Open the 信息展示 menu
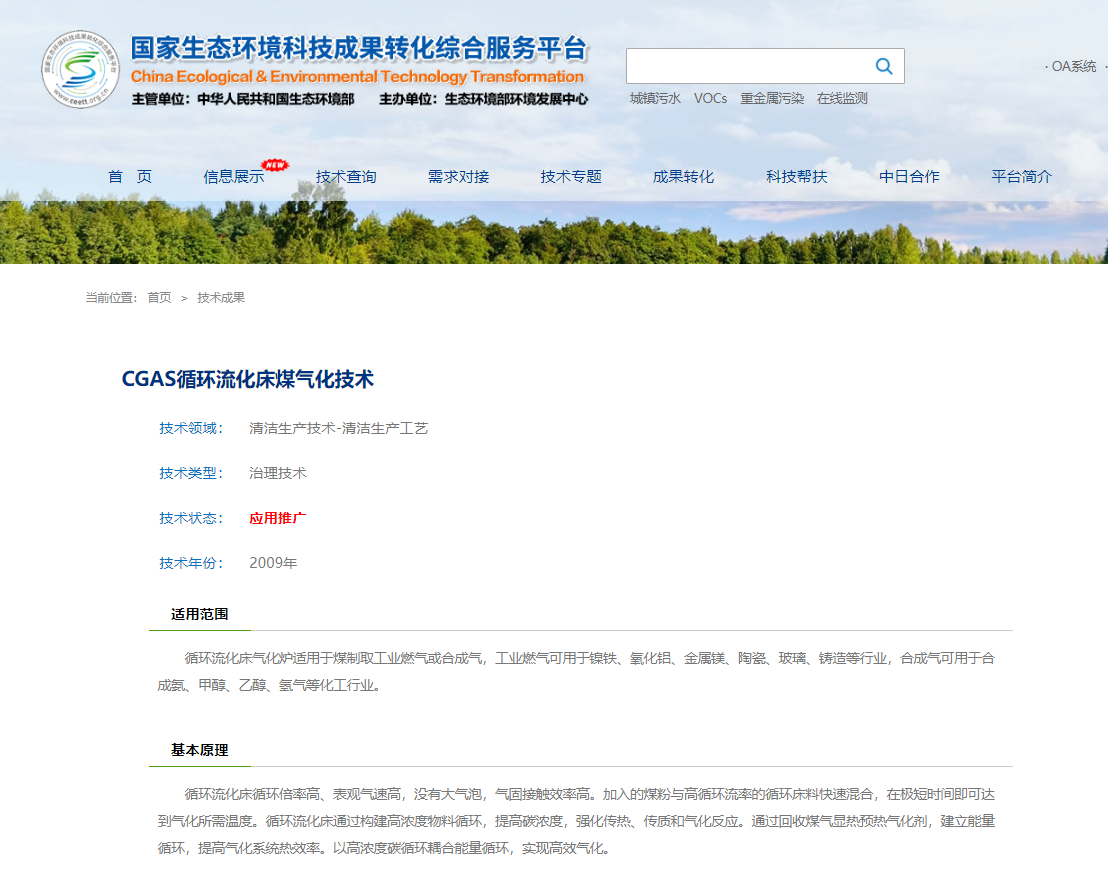Viewport: 1108px width, 886px height. click(233, 177)
